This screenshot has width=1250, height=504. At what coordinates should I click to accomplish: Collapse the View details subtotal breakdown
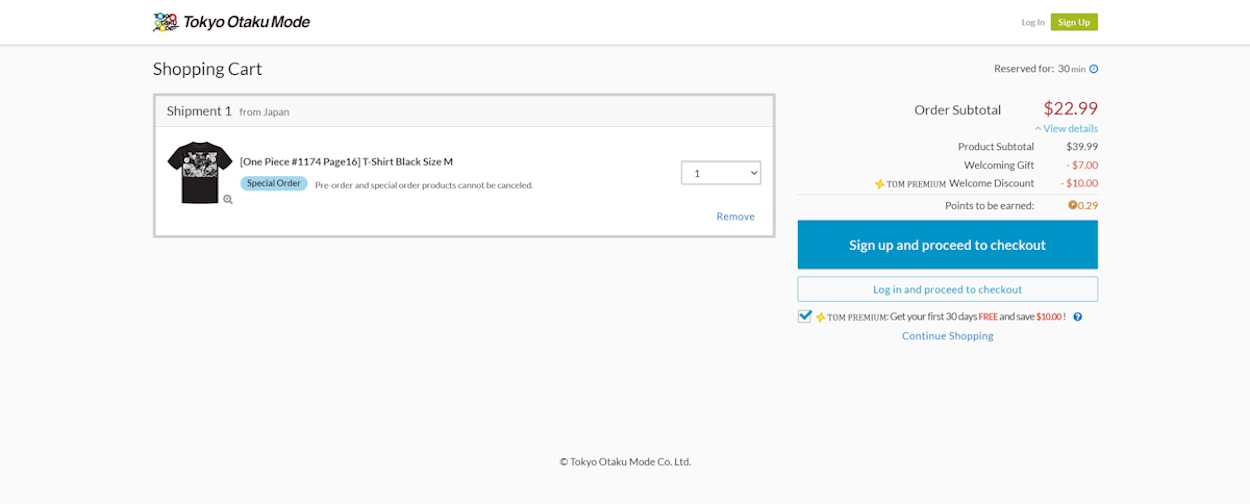tap(1066, 129)
